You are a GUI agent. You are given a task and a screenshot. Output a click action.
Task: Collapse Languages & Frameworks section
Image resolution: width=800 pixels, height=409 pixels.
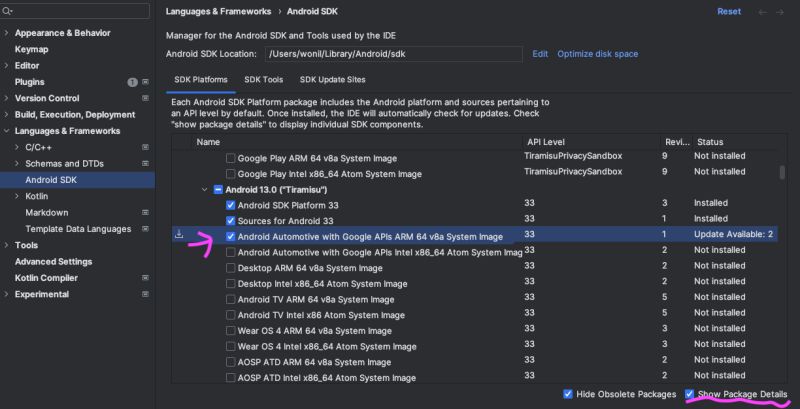[x=6, y=131]
